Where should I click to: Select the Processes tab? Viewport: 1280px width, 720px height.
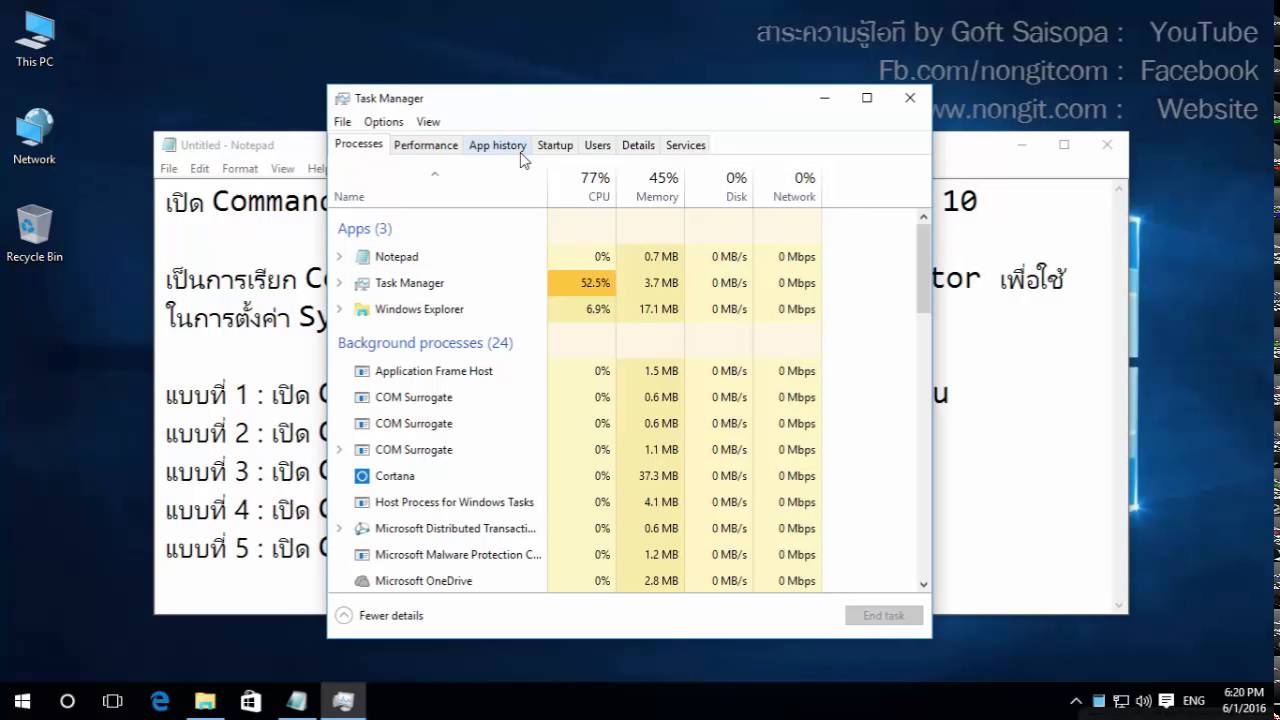pos(359,144)
